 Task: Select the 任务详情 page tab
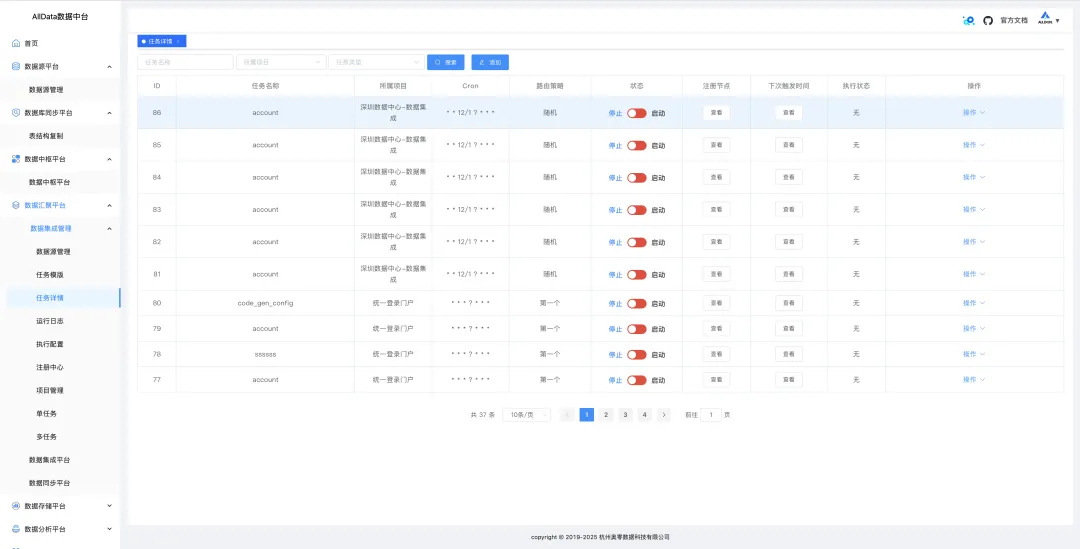(160, 41)
